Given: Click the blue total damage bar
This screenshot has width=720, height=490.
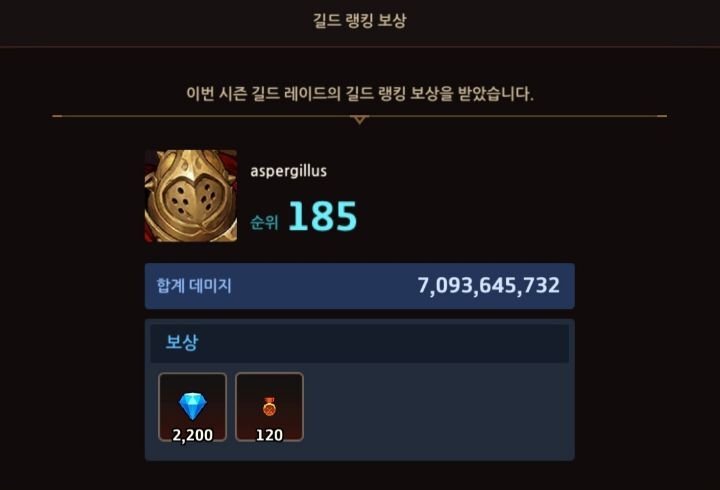Looking at the screenshot, I should click(x=360, y=286).
